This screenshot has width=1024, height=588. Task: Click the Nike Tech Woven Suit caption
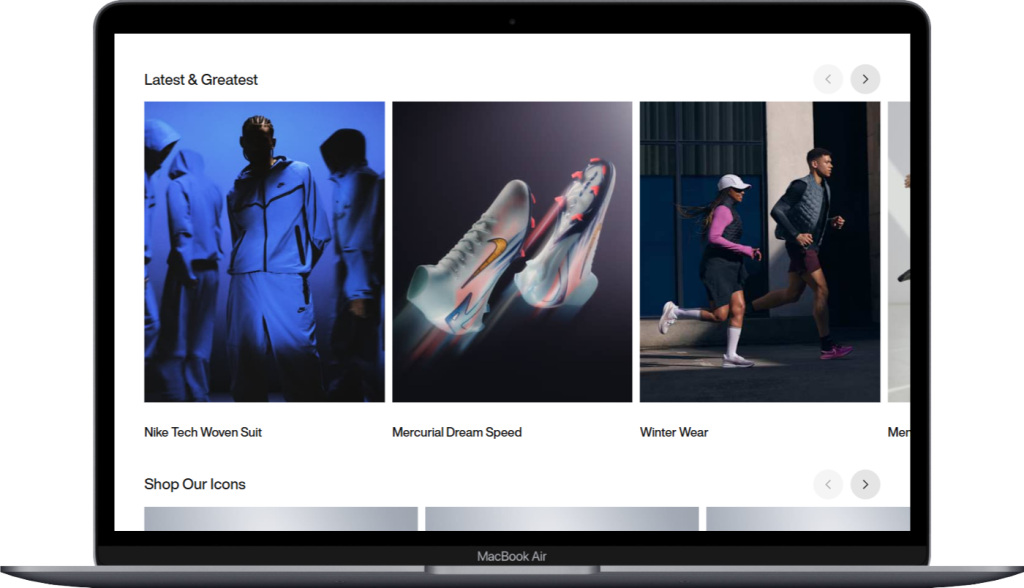tap(203, 433)
